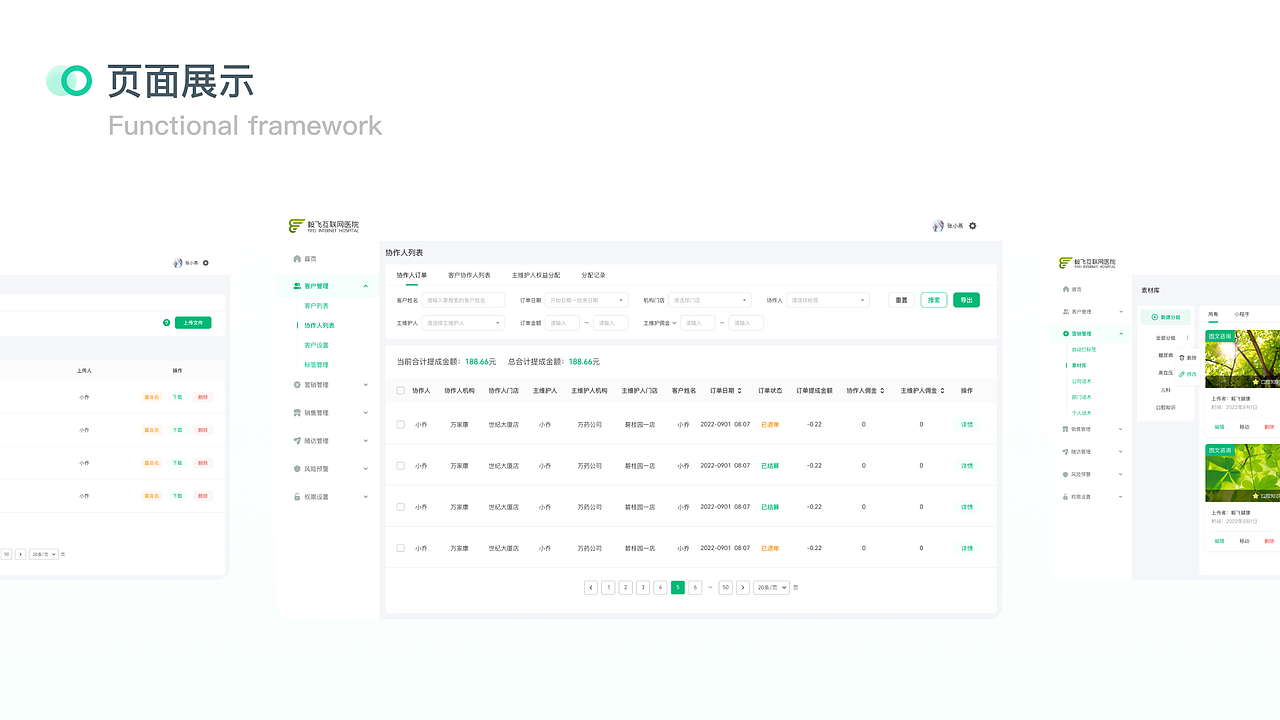Open 20条/页 page size dropdown in center window

771,588
